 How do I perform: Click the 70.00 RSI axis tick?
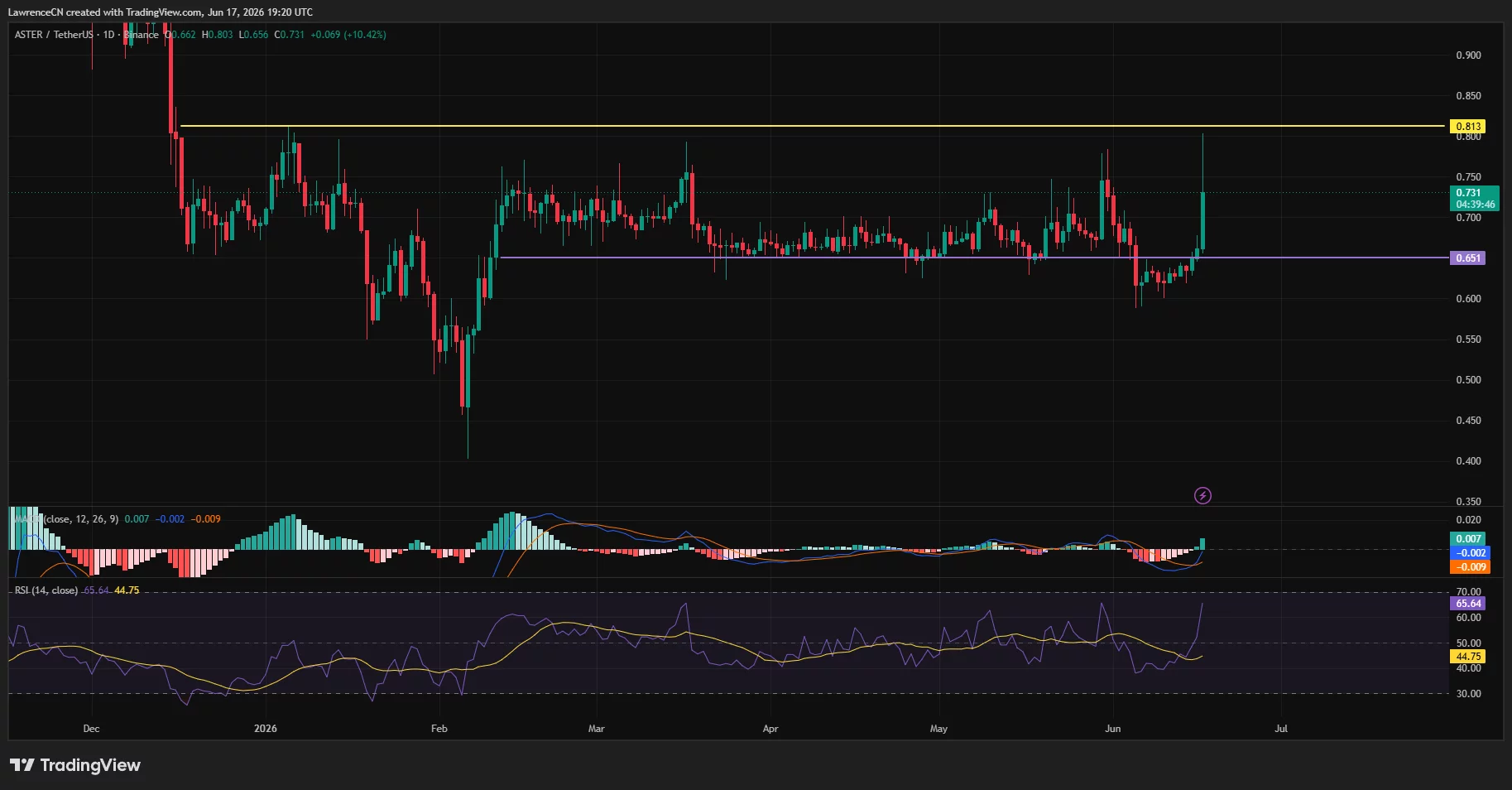(1468, 592)
